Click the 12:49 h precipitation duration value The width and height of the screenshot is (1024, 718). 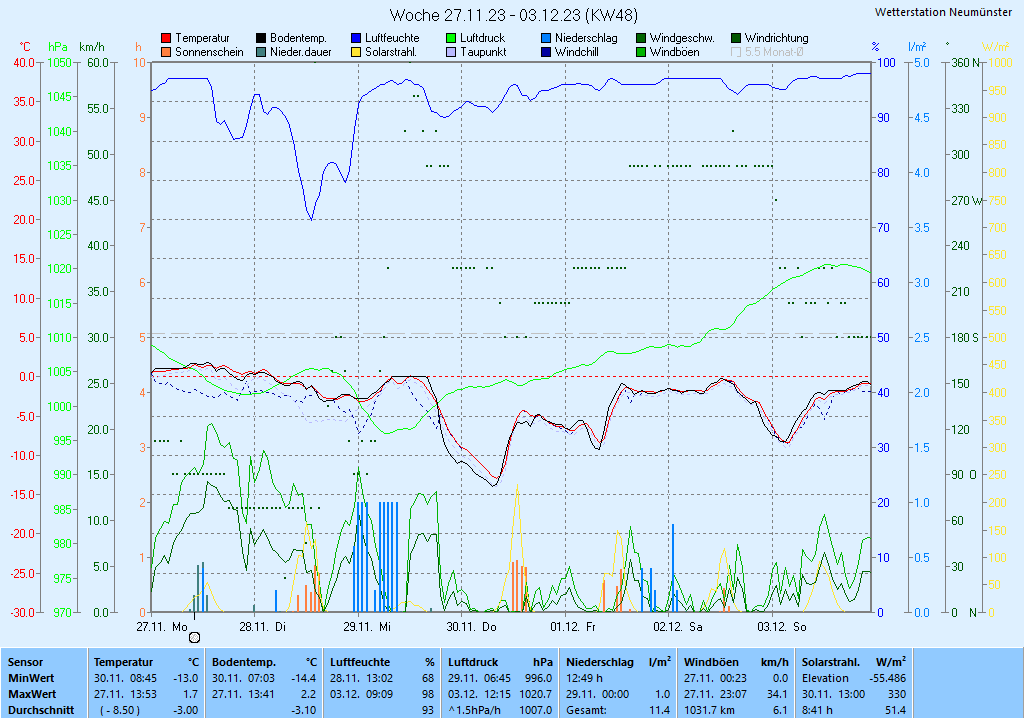(x=584, y=678)
